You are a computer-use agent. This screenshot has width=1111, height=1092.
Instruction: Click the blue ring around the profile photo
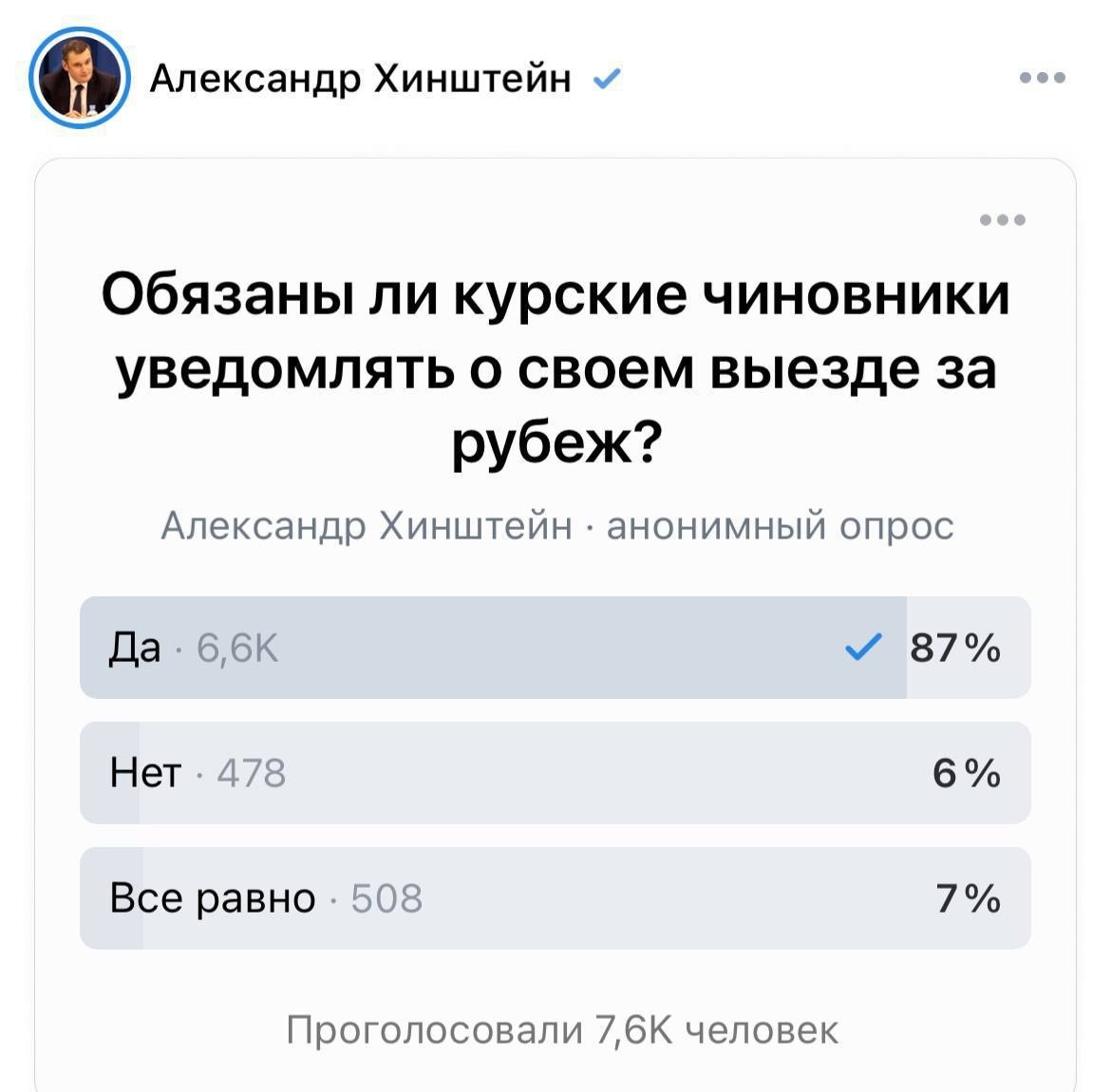(80, 33)
